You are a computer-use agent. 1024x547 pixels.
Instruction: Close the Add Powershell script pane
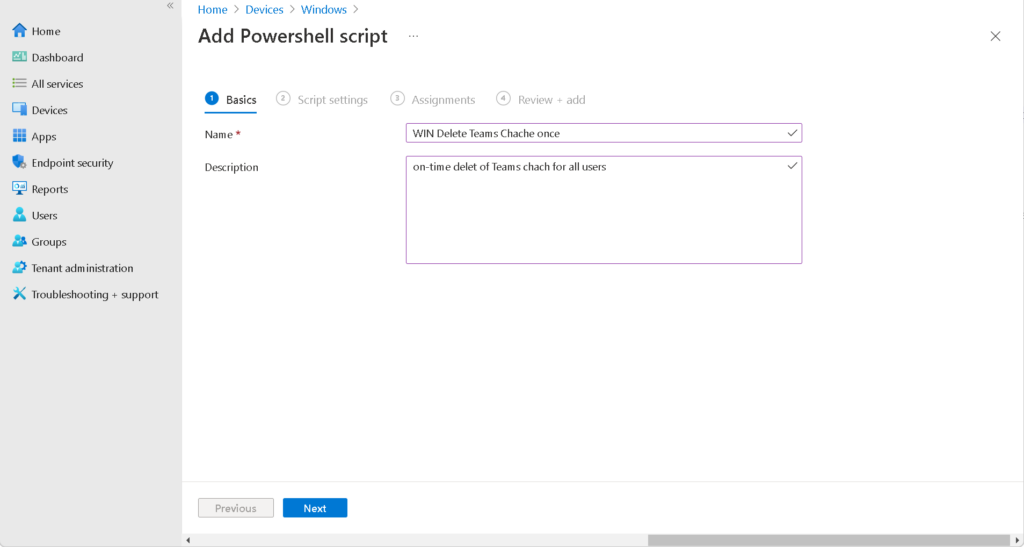(995, 37)
